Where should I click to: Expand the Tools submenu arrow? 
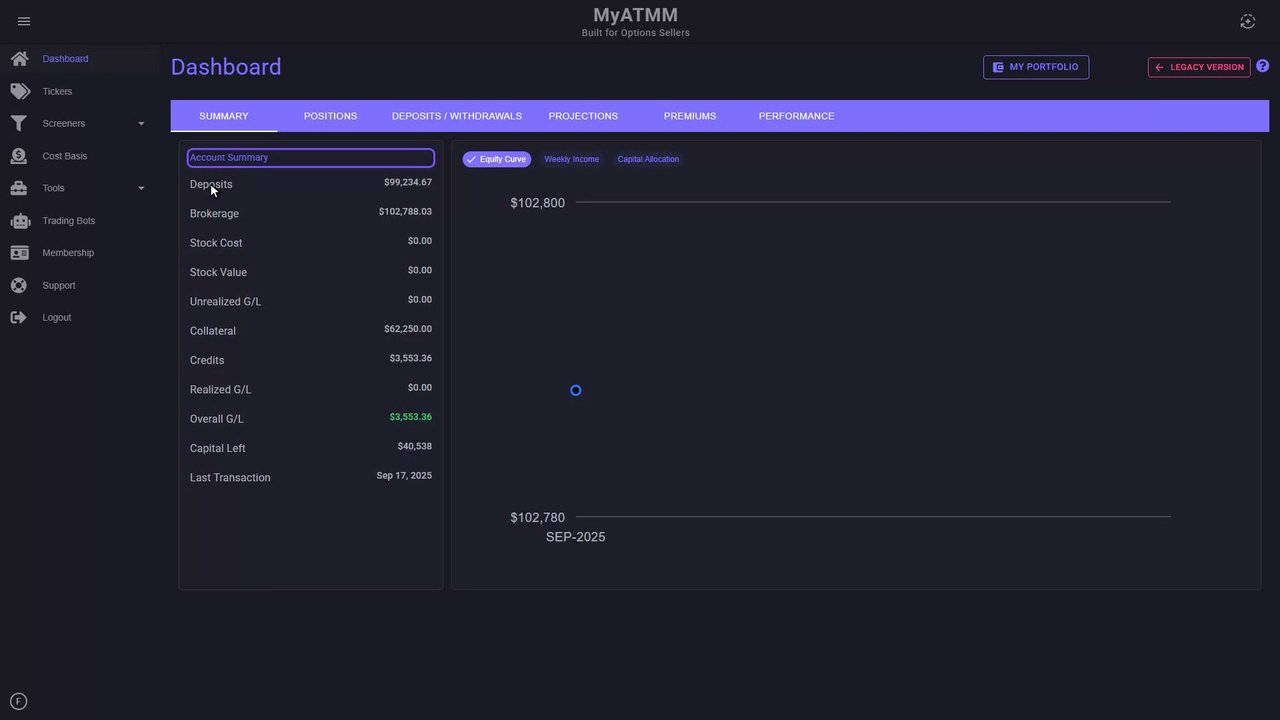tap(141, 188)
